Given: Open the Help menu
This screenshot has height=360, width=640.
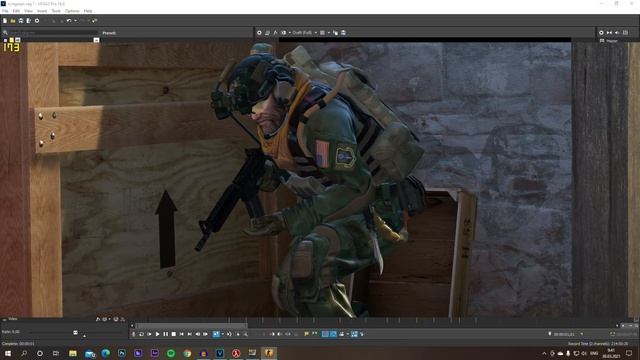Looking at the screenshot, I should point(88,11).
